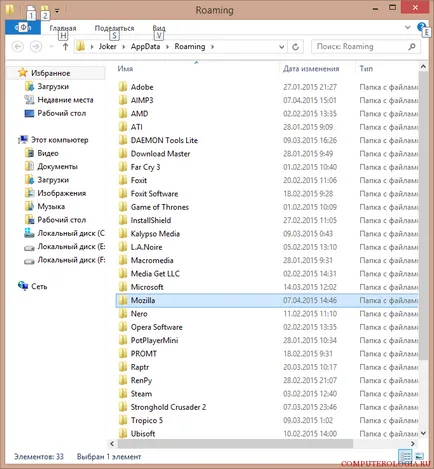Screen dimensions: 434x469
Task: Open the Файл ribbon tab
Action: tap(23, 28)
